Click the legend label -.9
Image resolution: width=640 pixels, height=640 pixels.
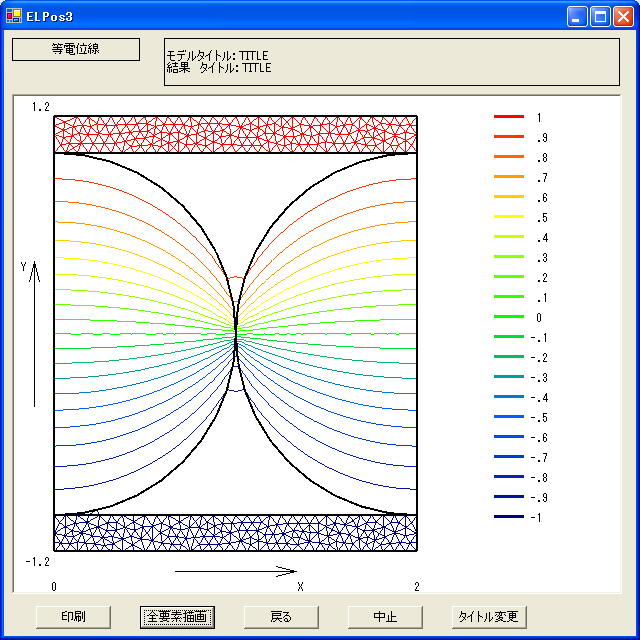point(540,498)
